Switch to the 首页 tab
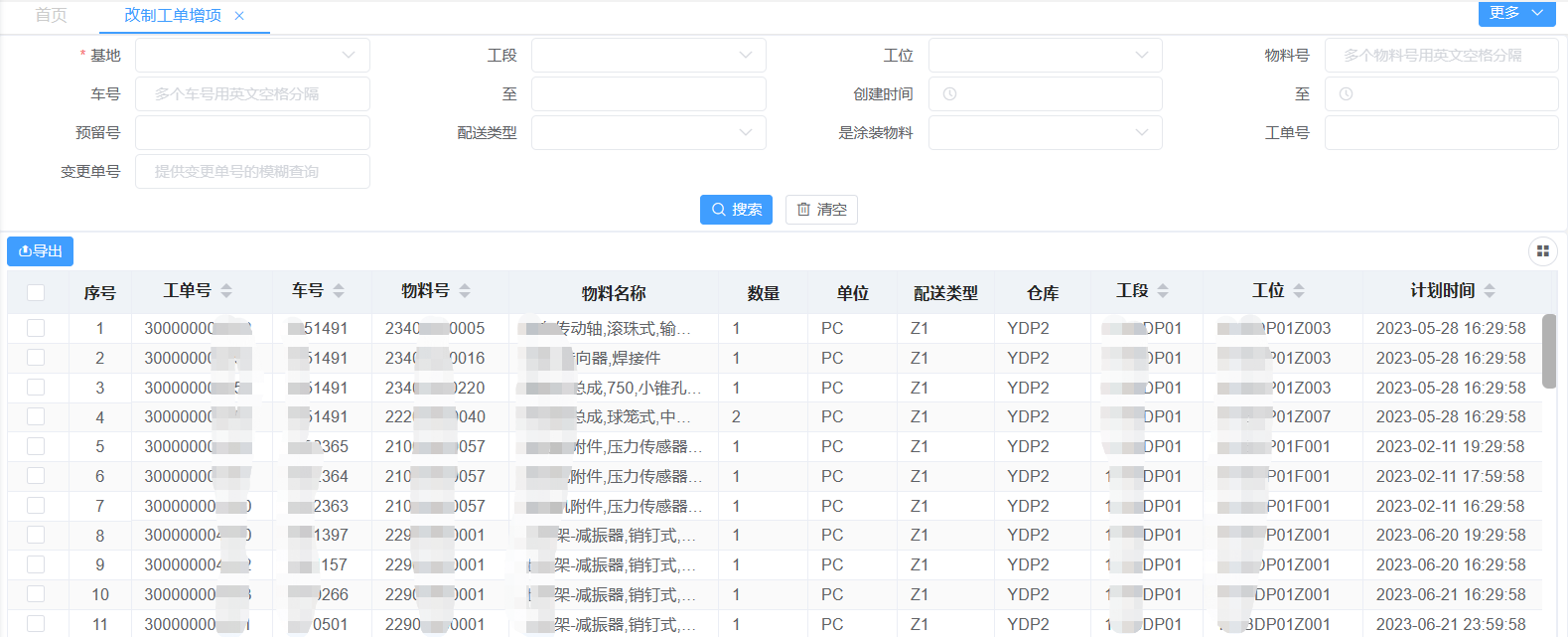 [x=51, y=16]
